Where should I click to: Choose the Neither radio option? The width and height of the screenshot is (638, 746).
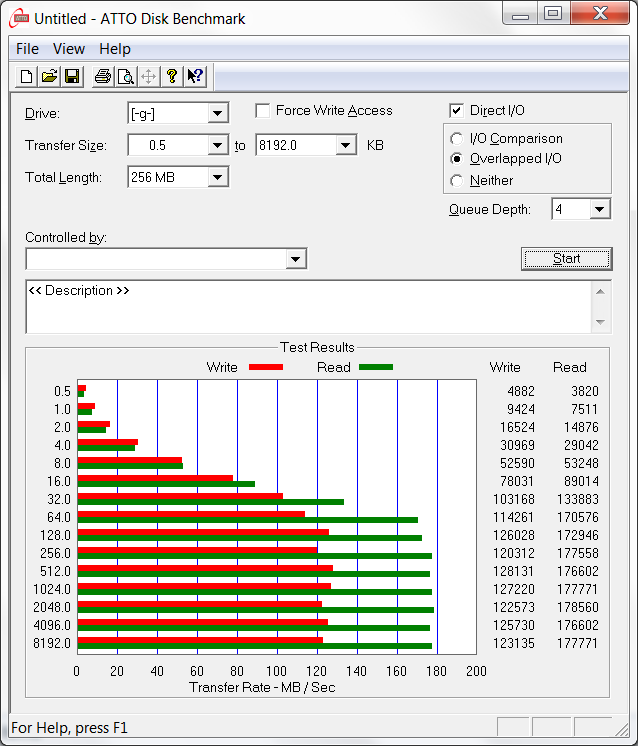pyautogui.click(x=457, y=181)
